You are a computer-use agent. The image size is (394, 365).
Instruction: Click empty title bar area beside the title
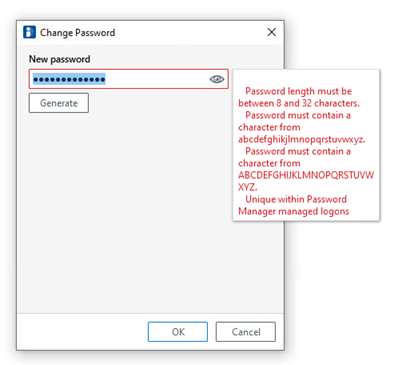click(190, 33)
